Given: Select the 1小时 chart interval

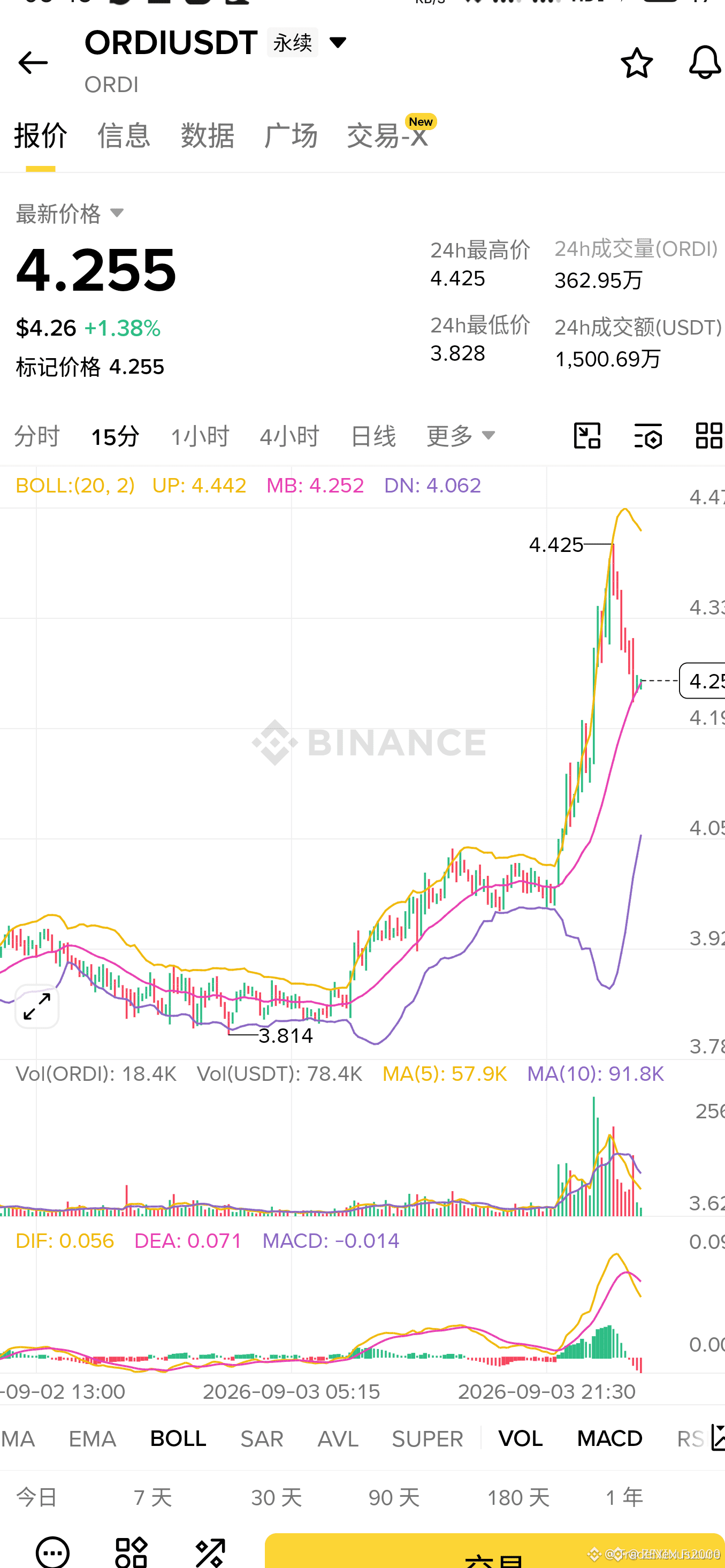Looking at the screenshot, I should coord(200,436).
